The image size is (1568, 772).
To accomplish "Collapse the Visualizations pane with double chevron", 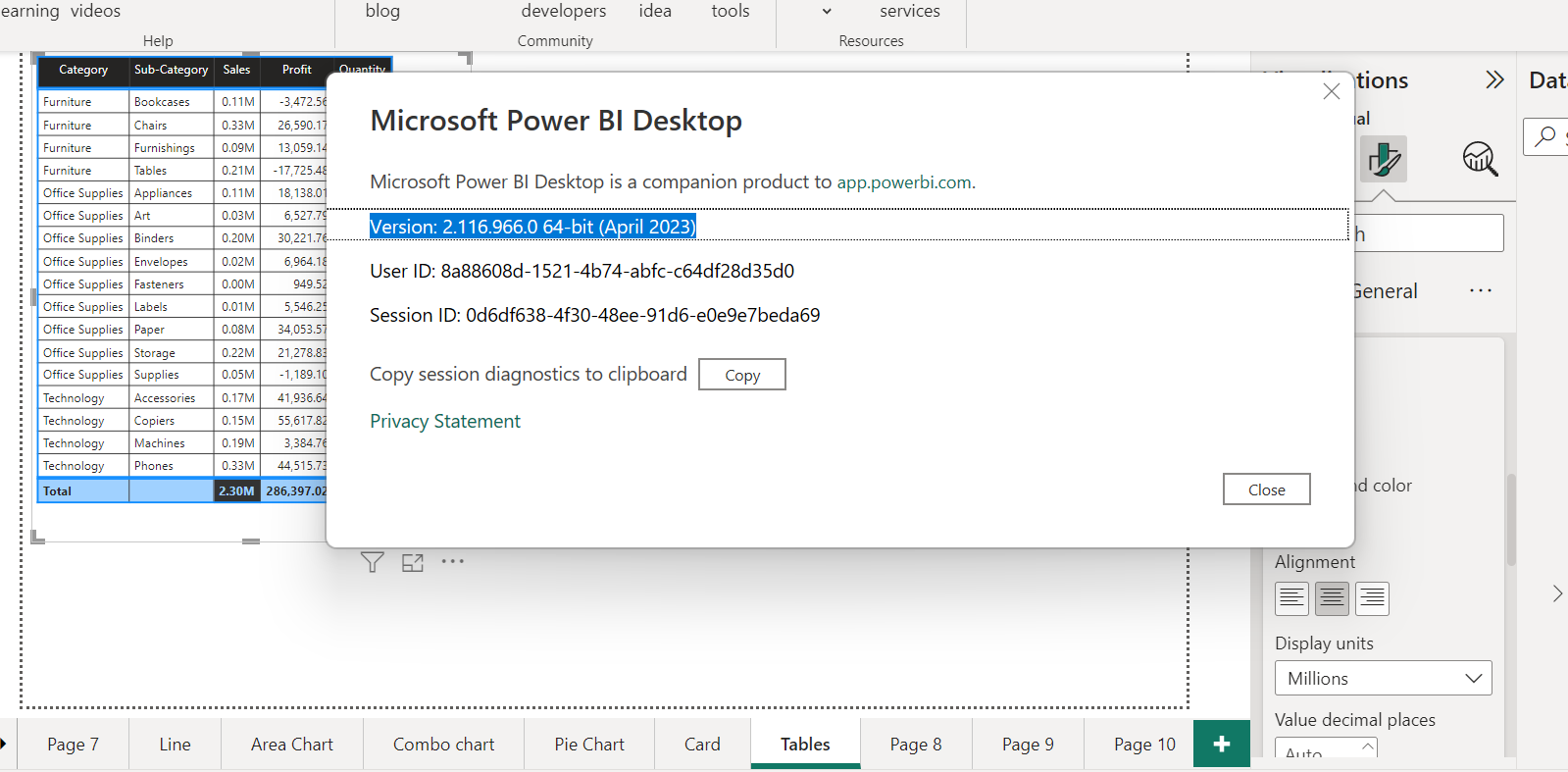I will (1494, 79).
